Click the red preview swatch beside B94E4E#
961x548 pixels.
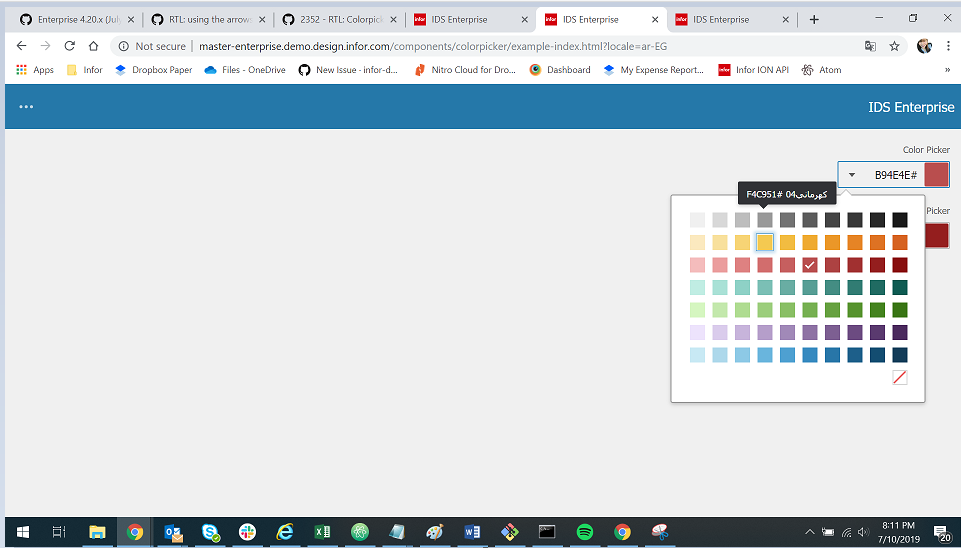[936, 175]
